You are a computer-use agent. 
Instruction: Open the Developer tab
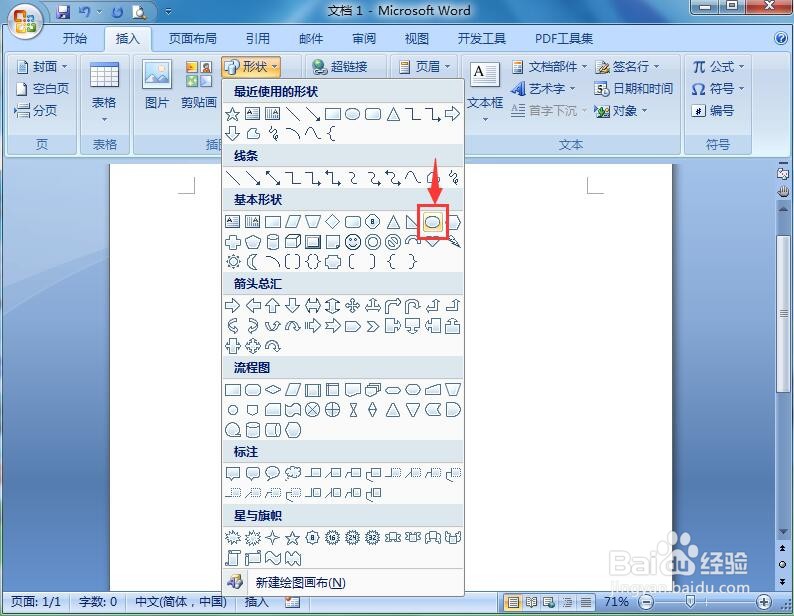click(x=482, y=38)
